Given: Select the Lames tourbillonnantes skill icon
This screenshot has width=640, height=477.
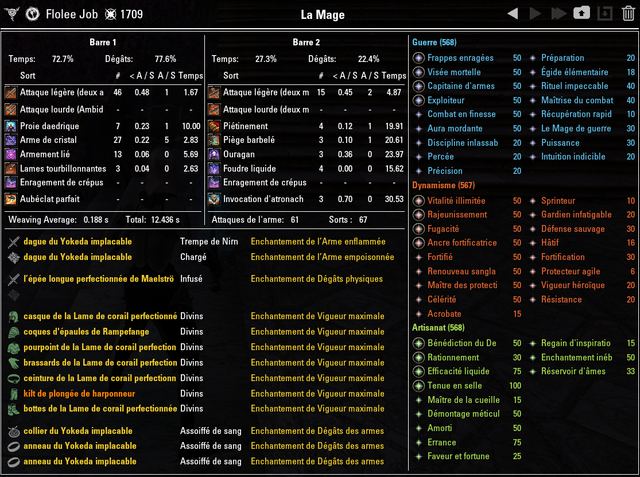Looking at the screenshot, I should pos(11,169).
